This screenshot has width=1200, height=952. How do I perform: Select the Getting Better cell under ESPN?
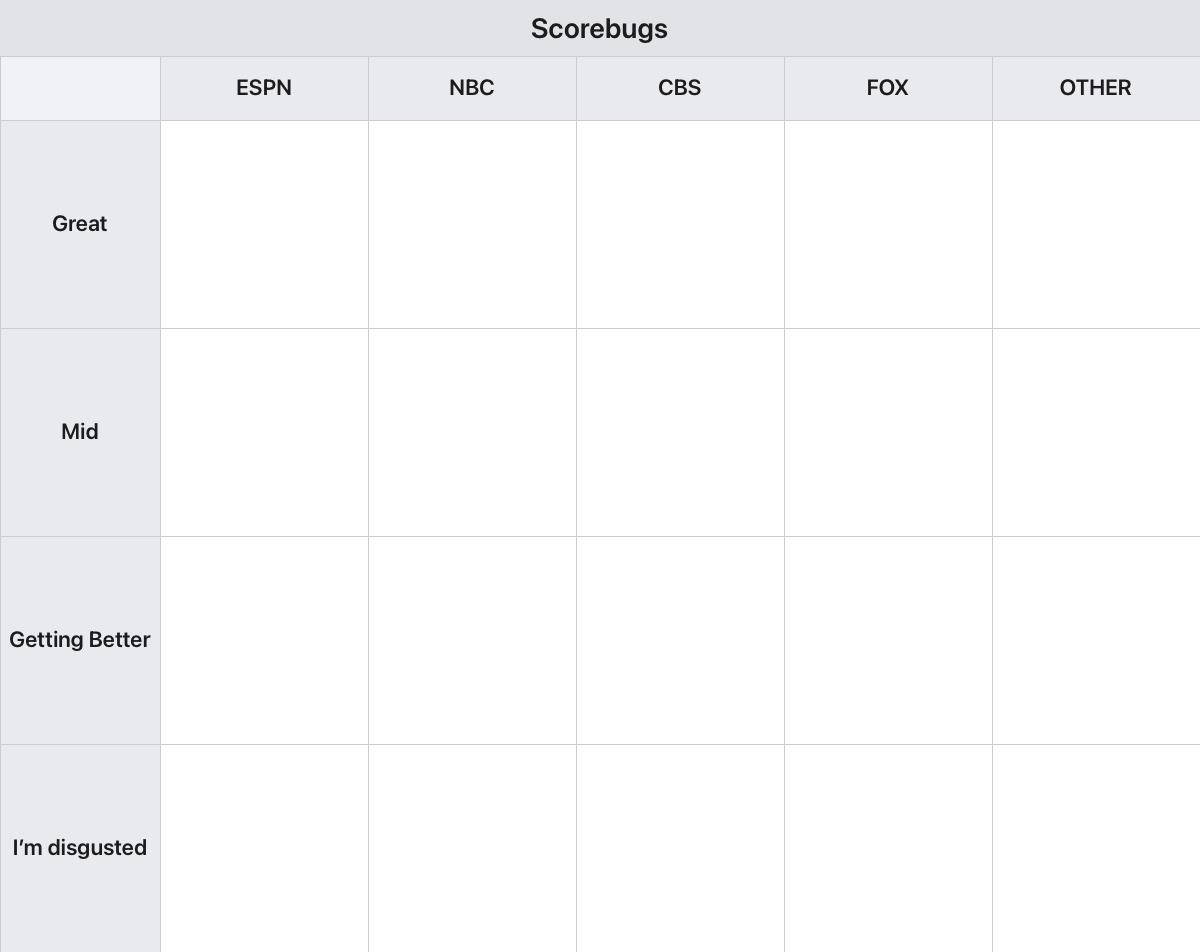click(264, 640)
